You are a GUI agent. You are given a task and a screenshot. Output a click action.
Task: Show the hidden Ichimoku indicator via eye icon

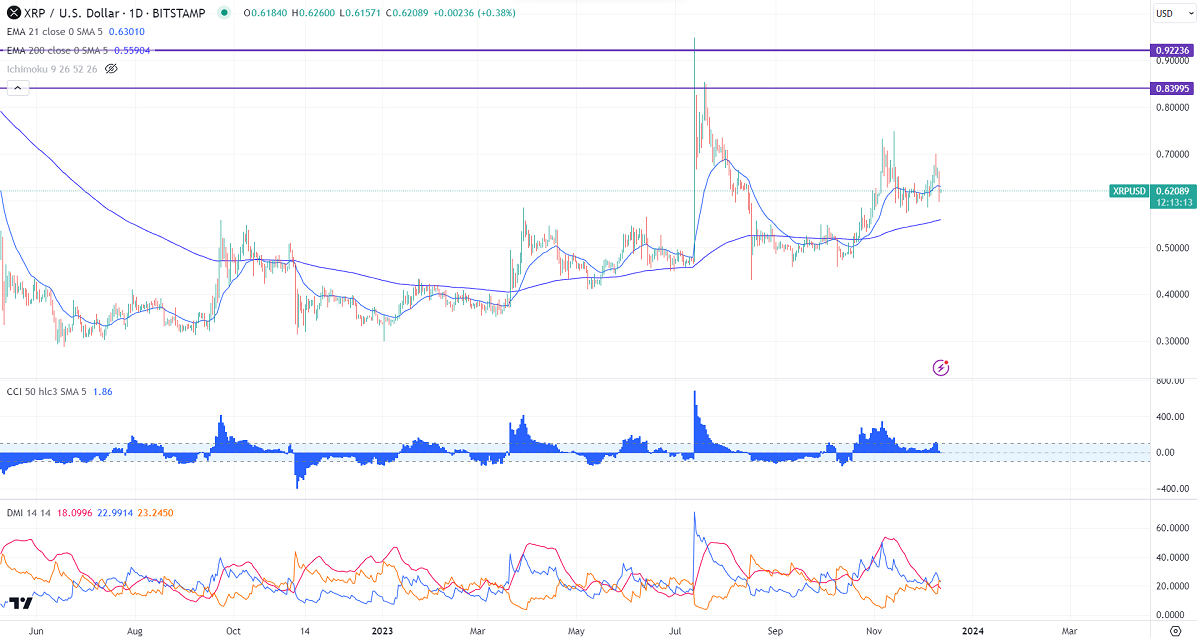pyautogui.click(x=111, y=69)
